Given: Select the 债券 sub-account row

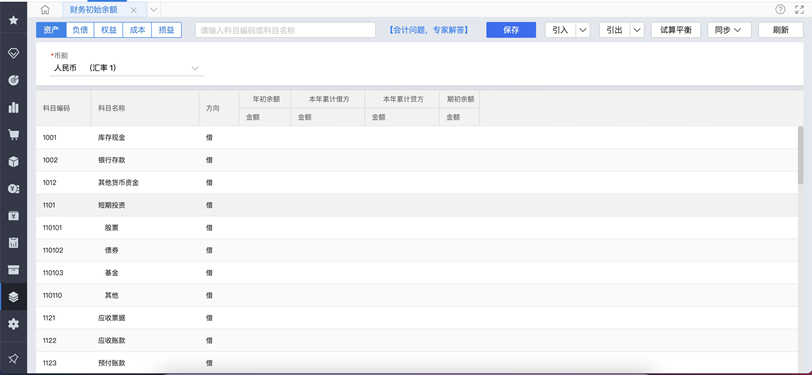Looking at the screenshot, I should 417,250.
